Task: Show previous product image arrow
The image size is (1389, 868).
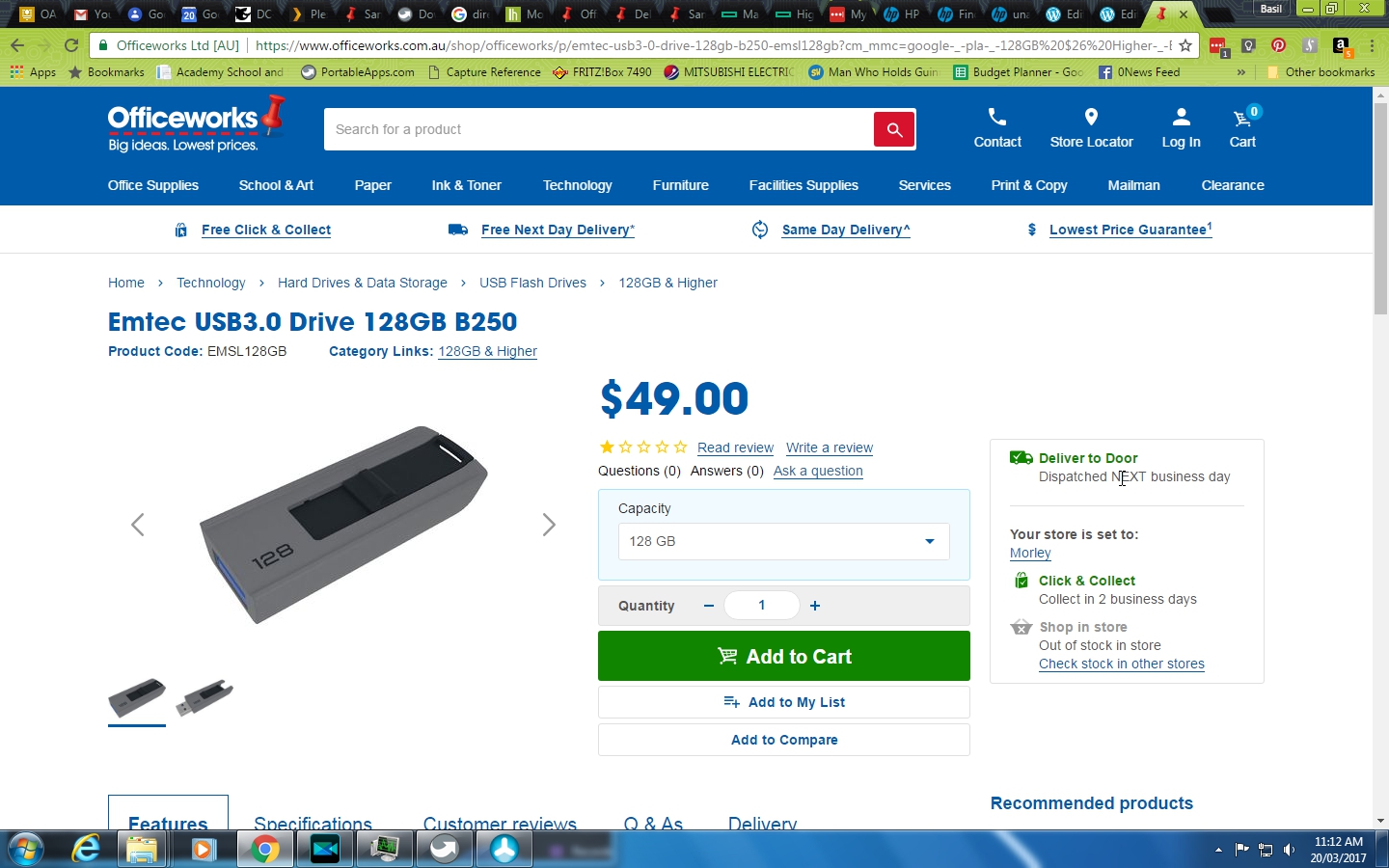Action: (x=137, y=525)
